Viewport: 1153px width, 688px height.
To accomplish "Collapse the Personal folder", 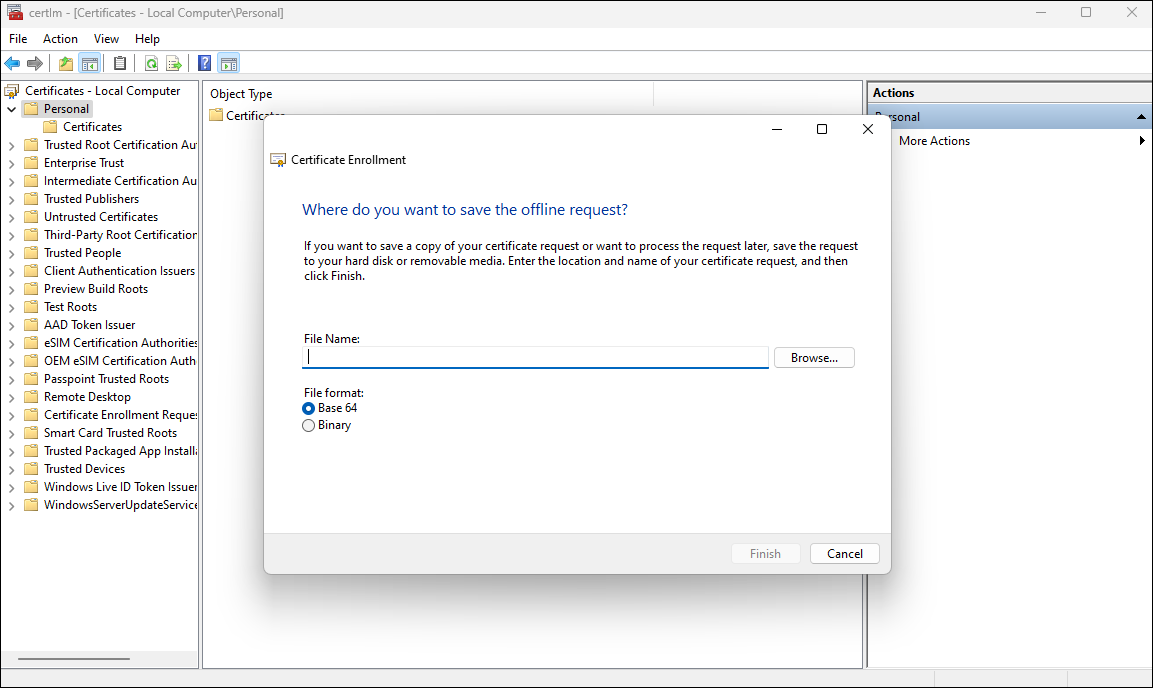I will tap(10, 108).
